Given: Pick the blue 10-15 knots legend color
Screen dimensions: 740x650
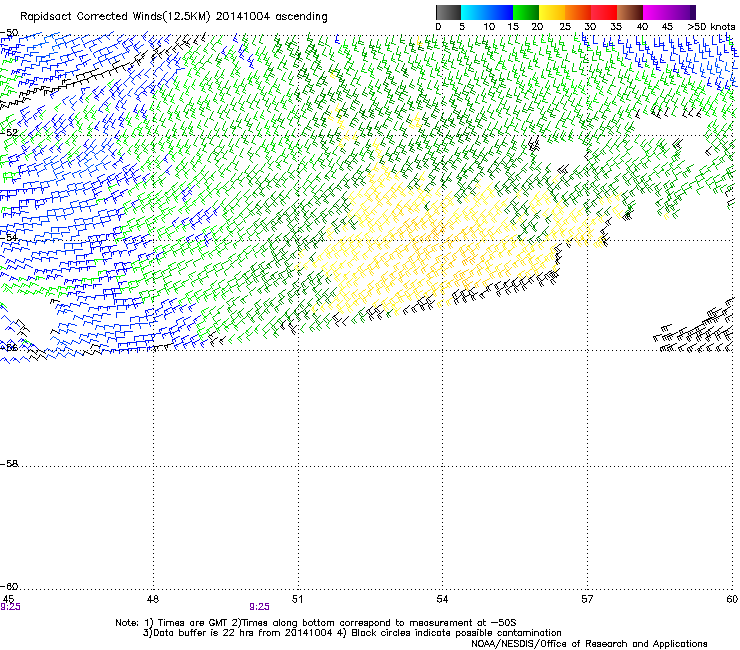Looking at the screenshot, I should click(500, 12).
